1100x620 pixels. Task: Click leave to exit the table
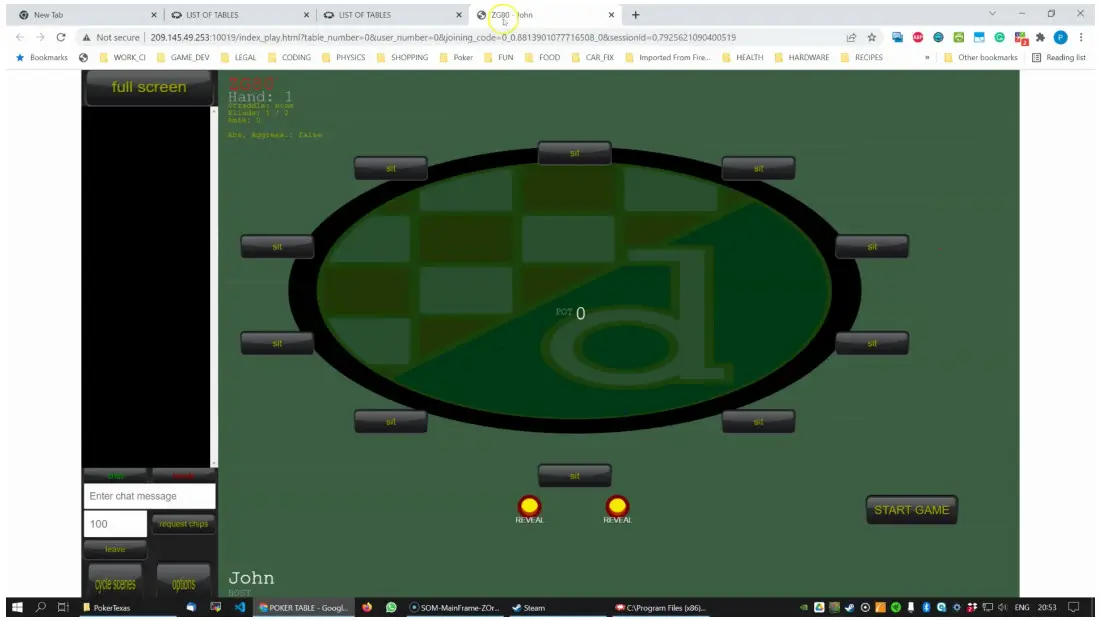(x=114, y=549)
